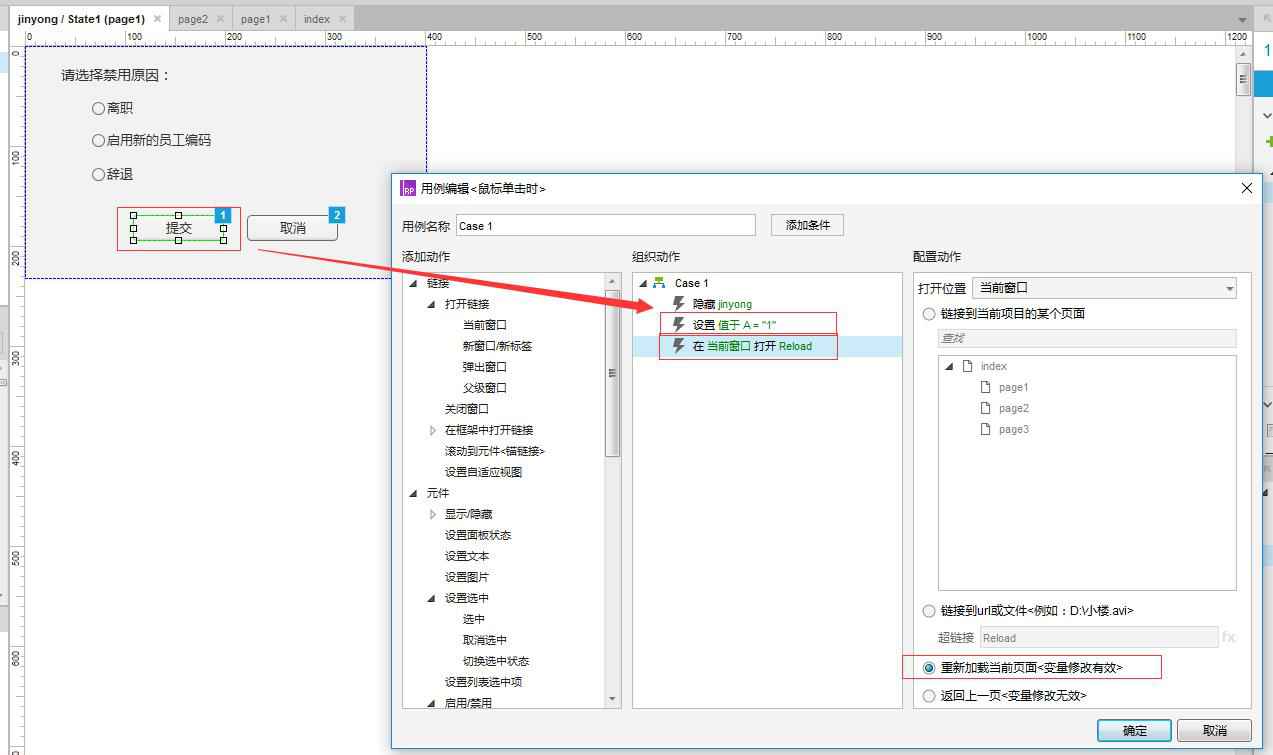The height and width of the screenshot is (755, 1273).
Task: Add the 取消选中 action
Action: tap(485, 640)
